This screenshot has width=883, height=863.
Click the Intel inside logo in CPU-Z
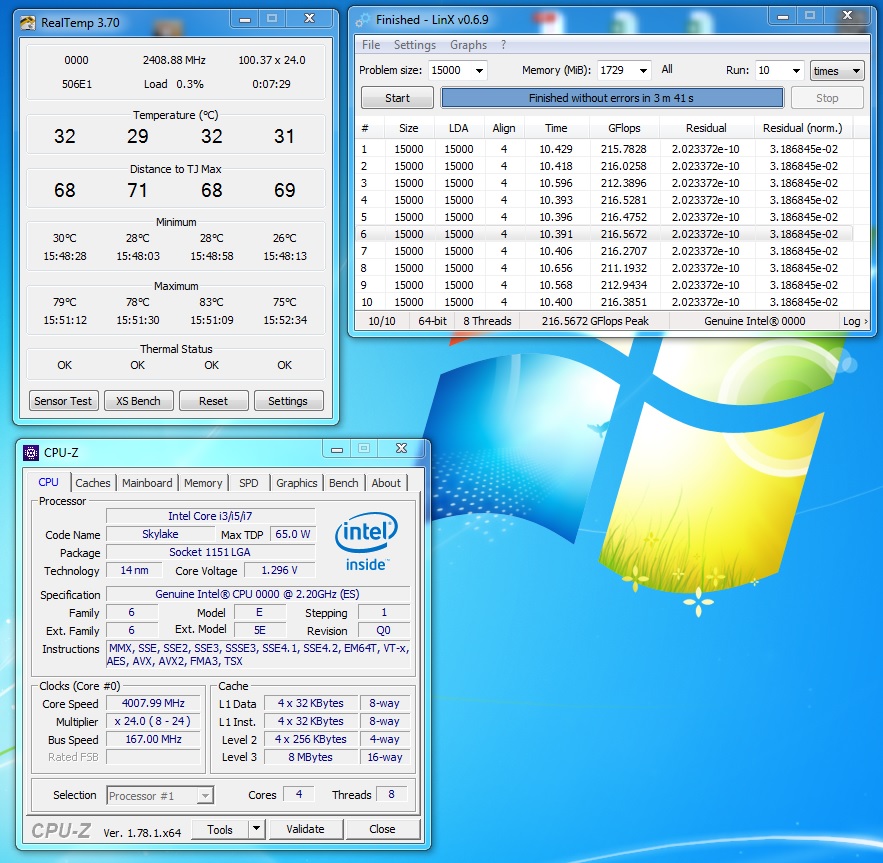tap(366, 542)
